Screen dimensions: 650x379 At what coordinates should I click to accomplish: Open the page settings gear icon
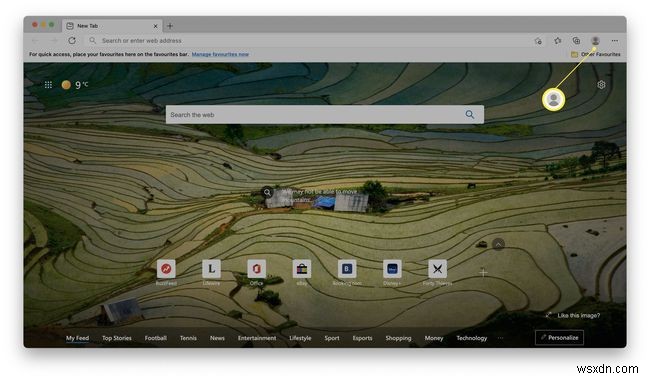(x=601, y=85)
